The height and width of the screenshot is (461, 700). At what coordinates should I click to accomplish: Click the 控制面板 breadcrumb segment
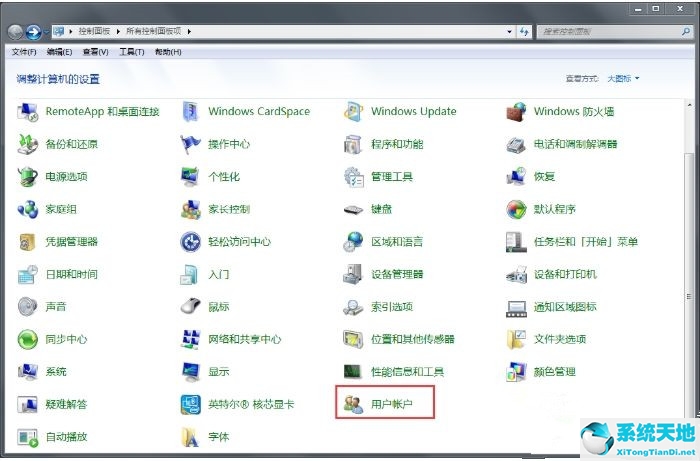click(94, 31)
